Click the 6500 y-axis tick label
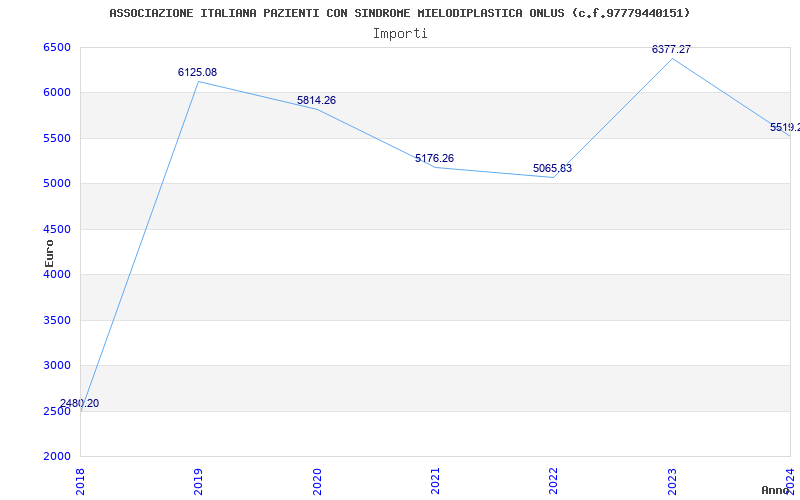Screen dimensions: 800x500 (57, 47)
